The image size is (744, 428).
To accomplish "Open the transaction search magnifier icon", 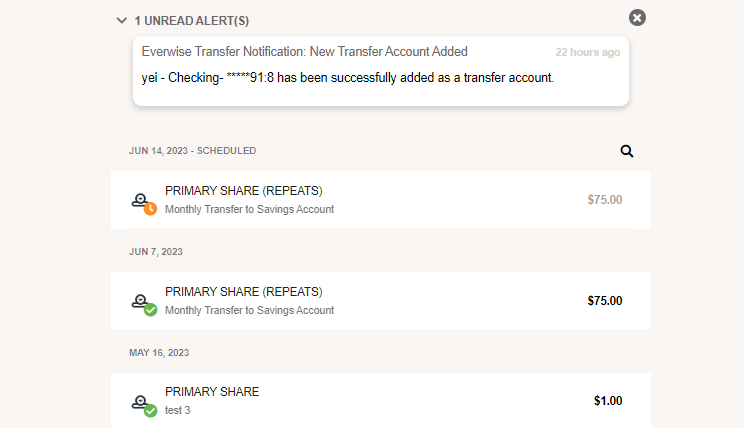I will pos(627,151).
